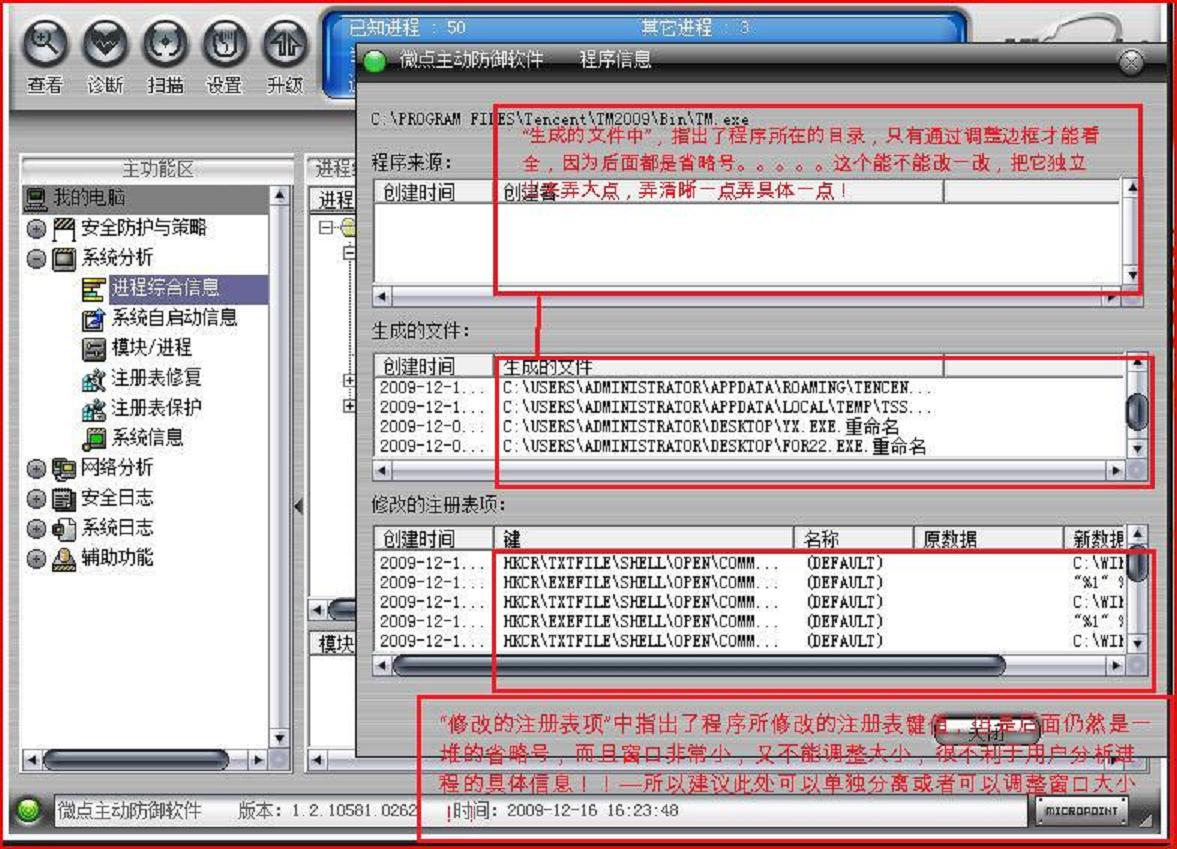Viewport: 1177px width, 849px height.
Task: Click the 系统信息 icon
Action: click(x=94, y=438)
